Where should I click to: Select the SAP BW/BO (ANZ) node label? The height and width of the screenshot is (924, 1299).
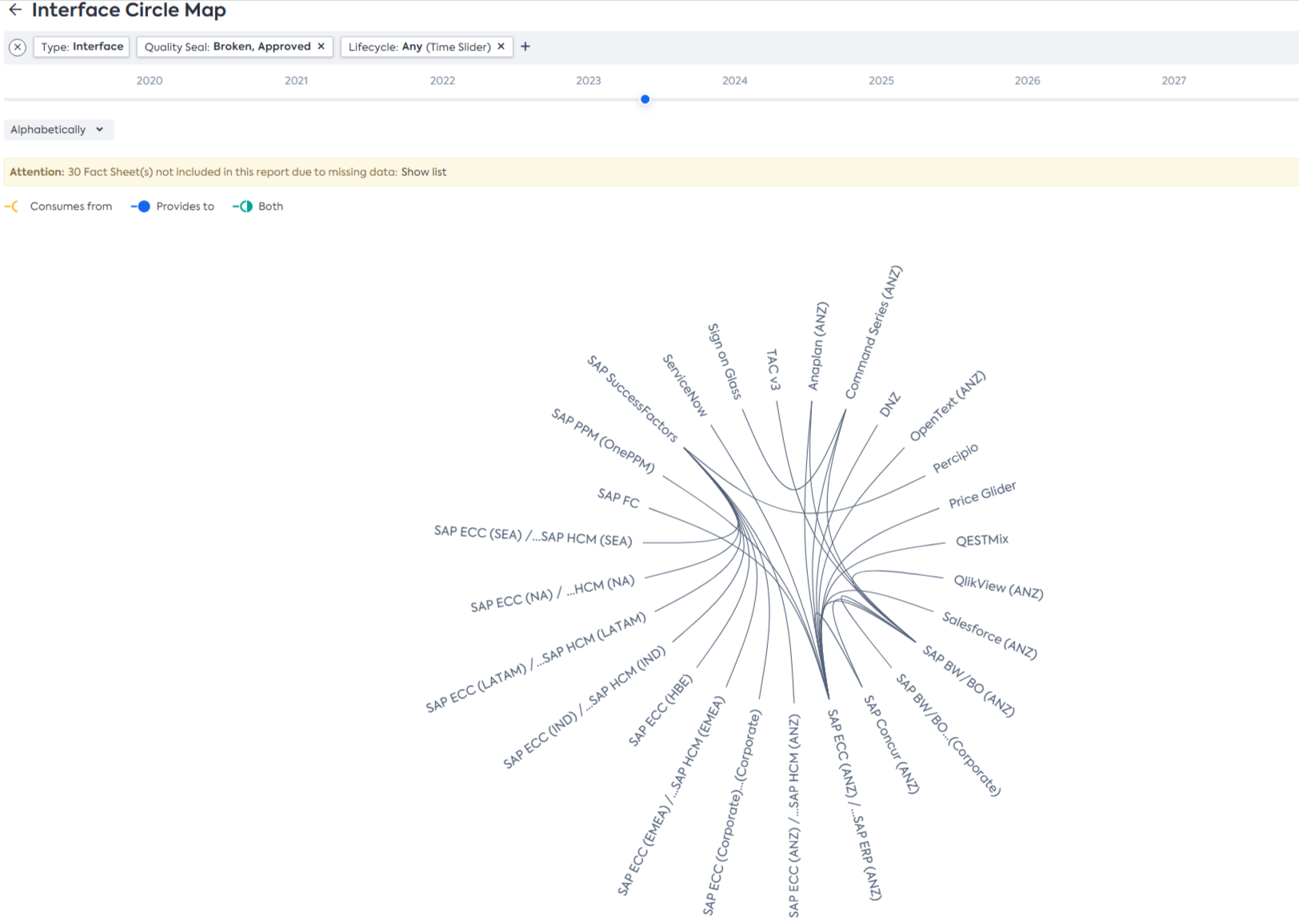coord(969,681)
